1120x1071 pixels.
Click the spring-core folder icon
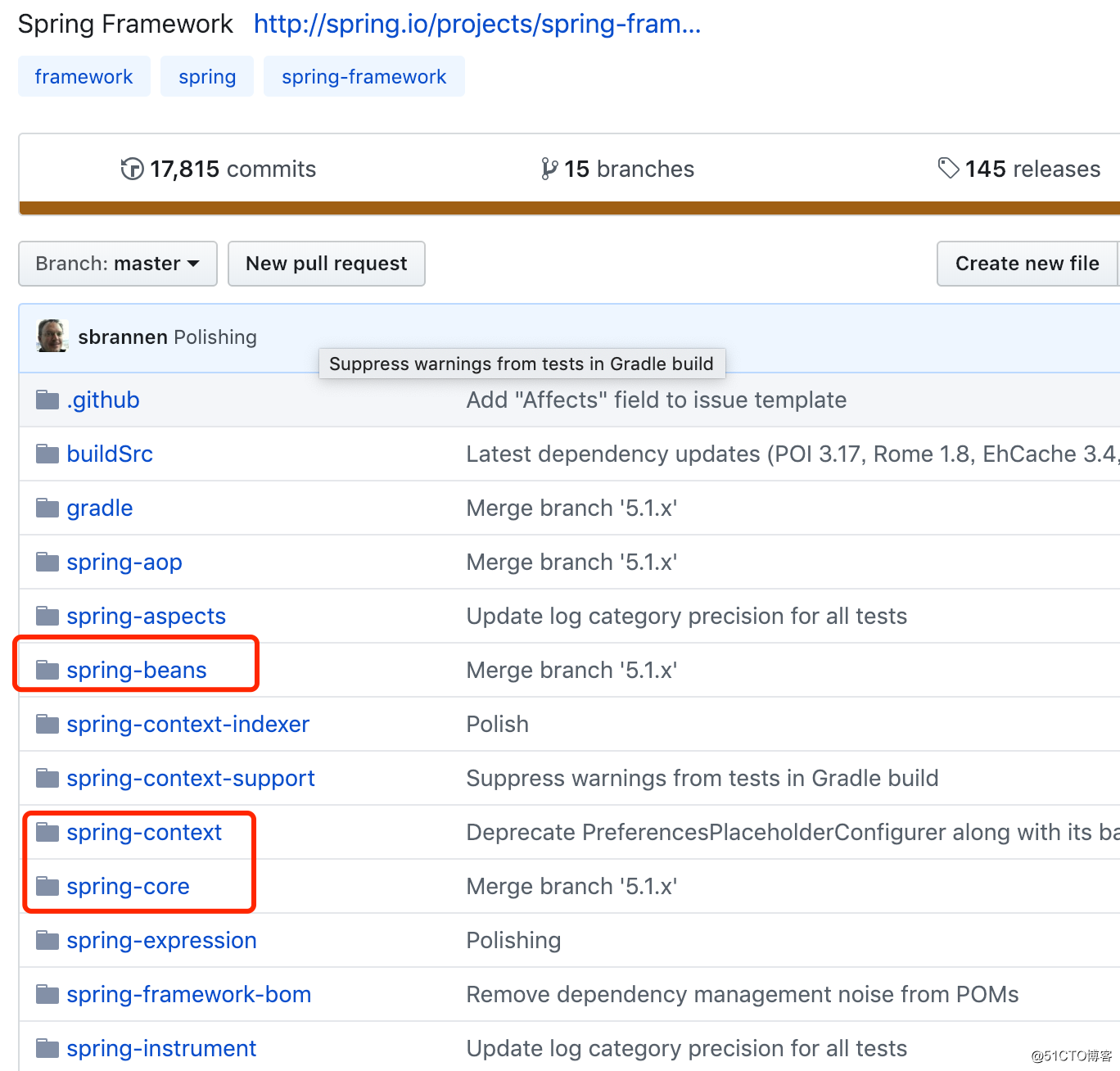click(x=47, y=886)
